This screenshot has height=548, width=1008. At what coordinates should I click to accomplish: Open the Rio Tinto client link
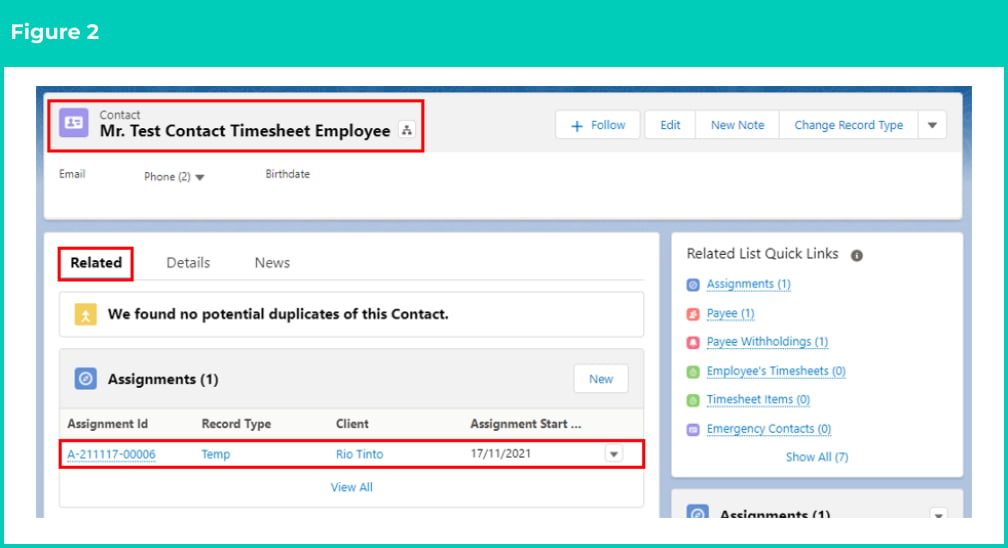click(x=359, y=454)
